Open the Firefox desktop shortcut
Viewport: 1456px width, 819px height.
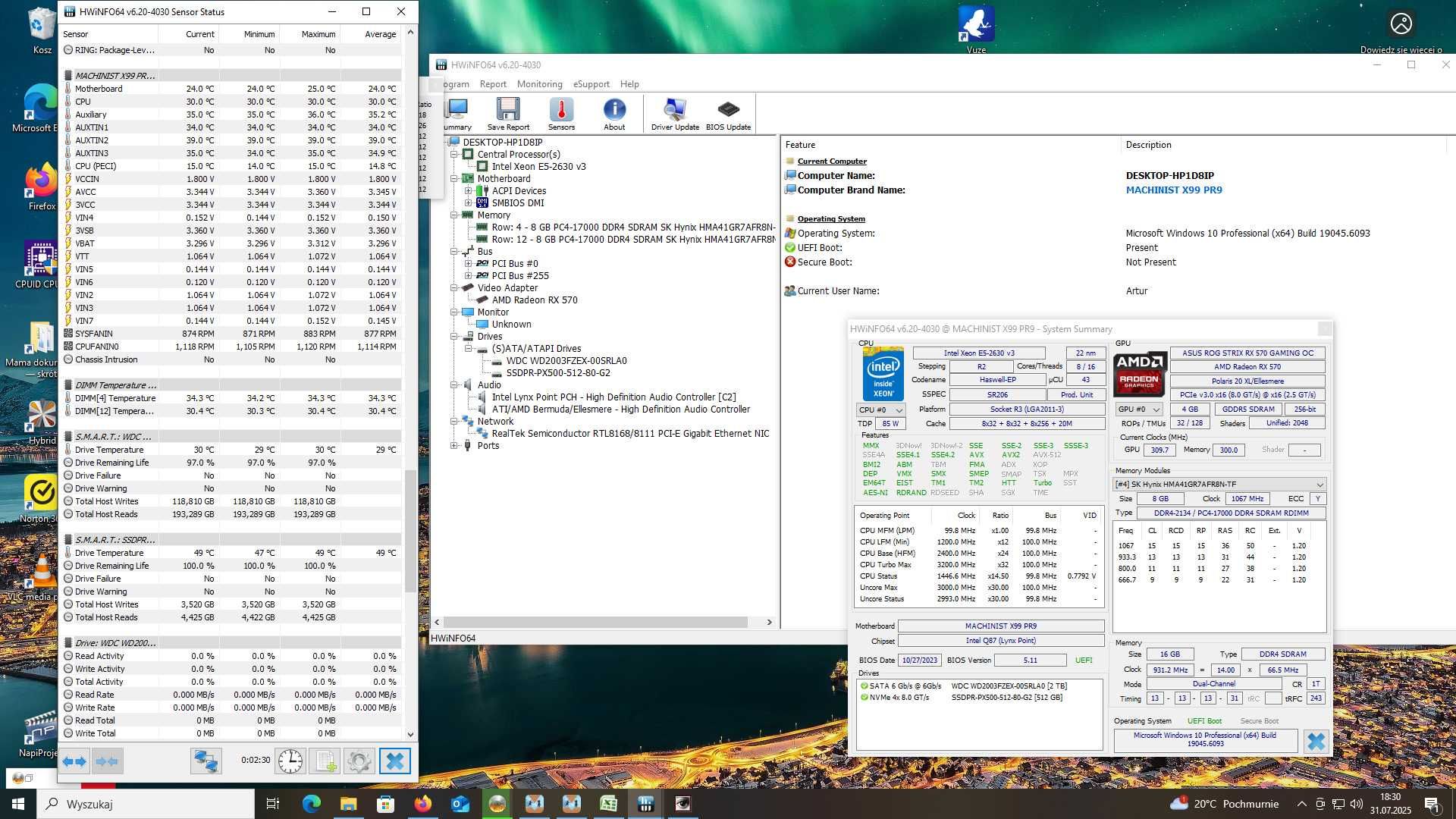[x=42, y=187]
